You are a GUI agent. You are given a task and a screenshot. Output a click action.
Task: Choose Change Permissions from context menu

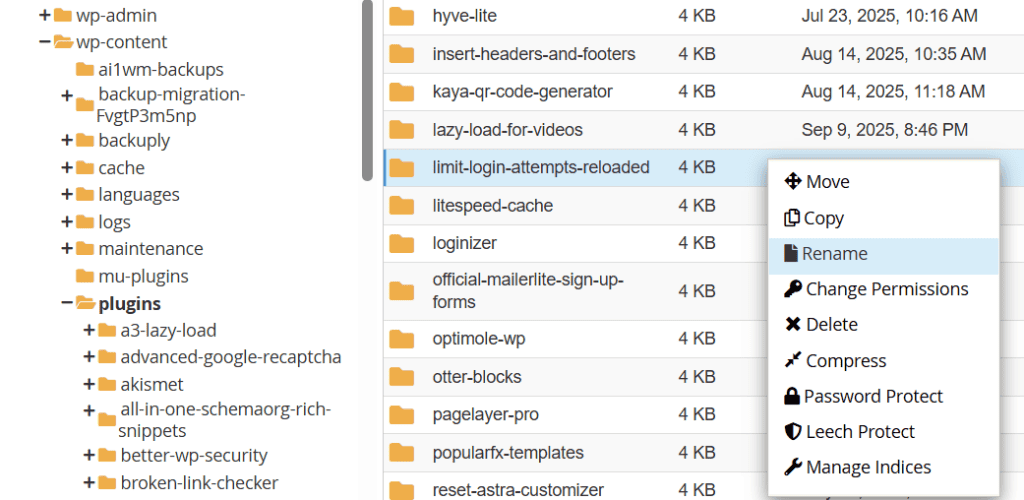886,289
